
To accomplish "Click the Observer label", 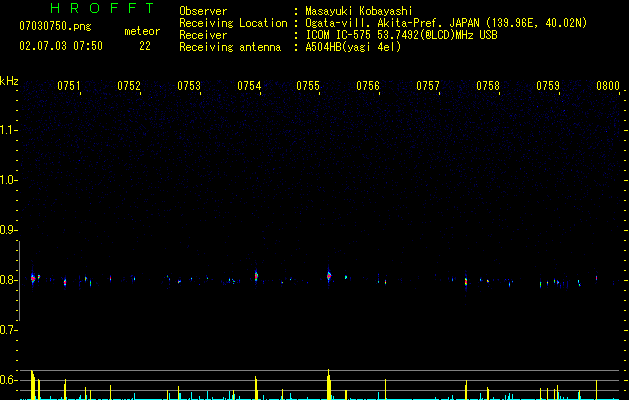I will [203, 11].
